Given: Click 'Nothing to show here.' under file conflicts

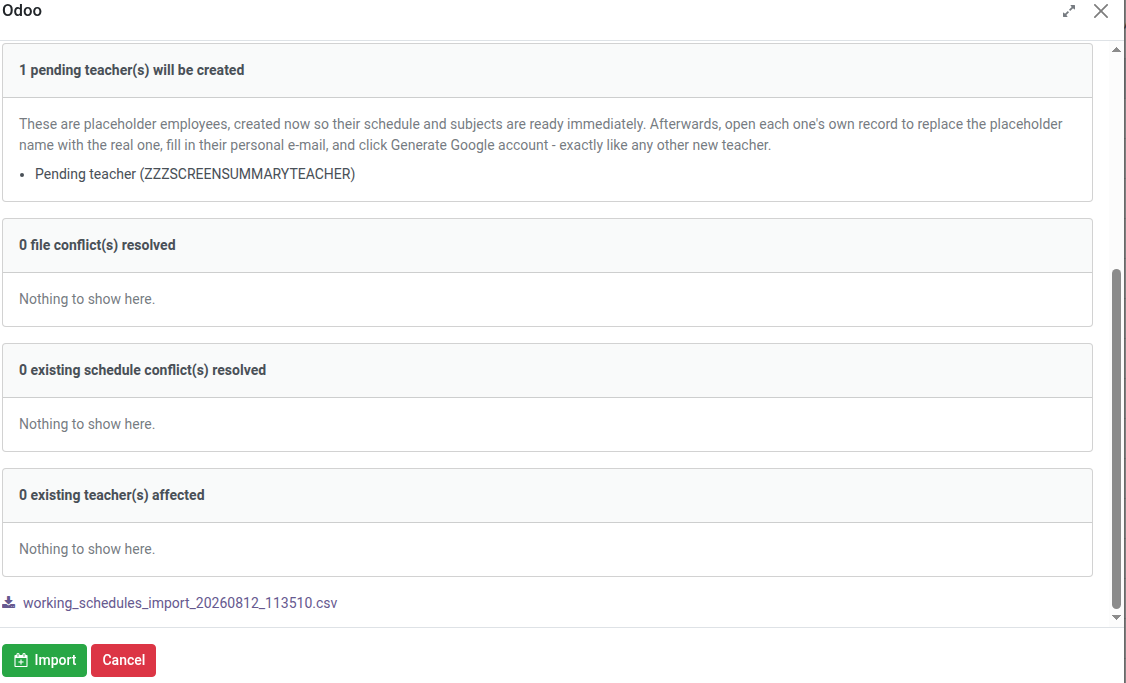Looking at the screenshot, I should click(87, 299).
